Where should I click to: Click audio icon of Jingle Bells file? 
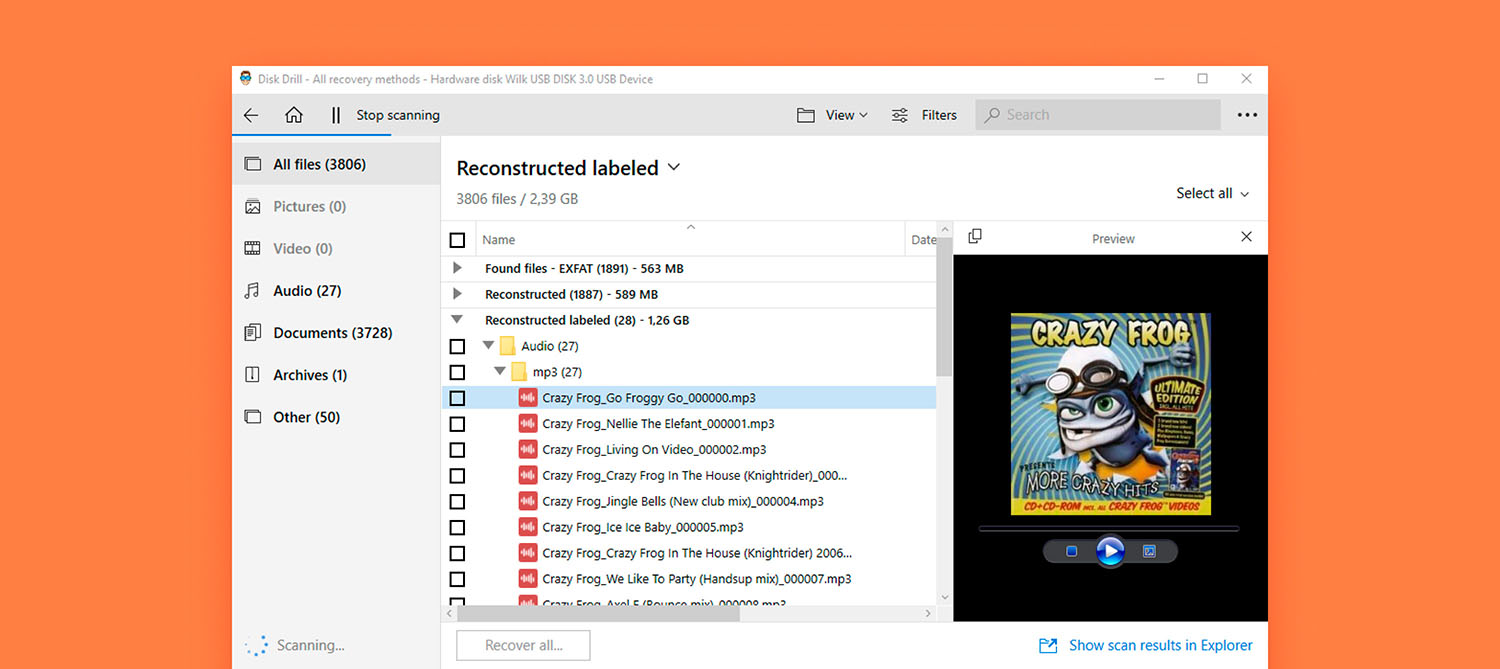click(528, 502)
